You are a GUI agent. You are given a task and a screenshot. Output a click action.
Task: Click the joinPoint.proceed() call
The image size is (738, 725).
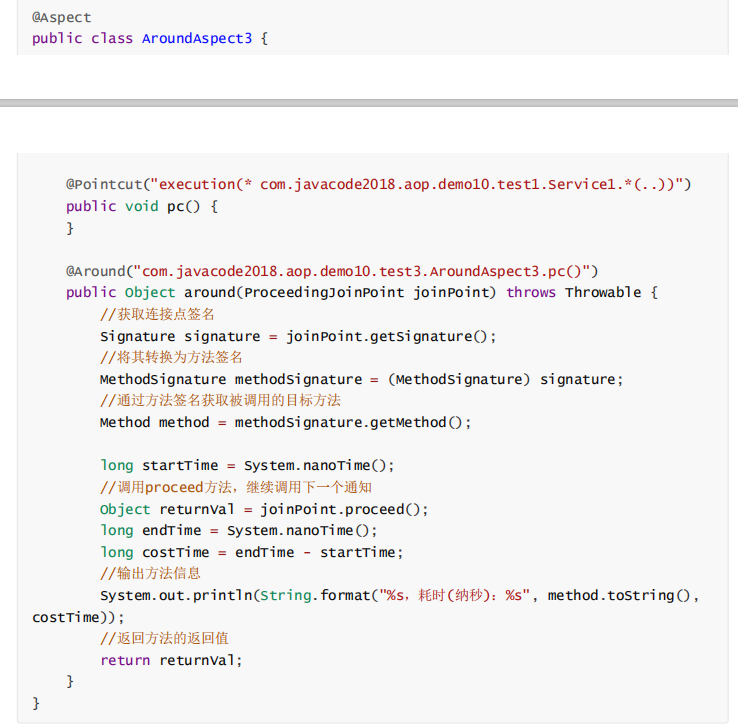pyautogui.click(x=344, y=509)
